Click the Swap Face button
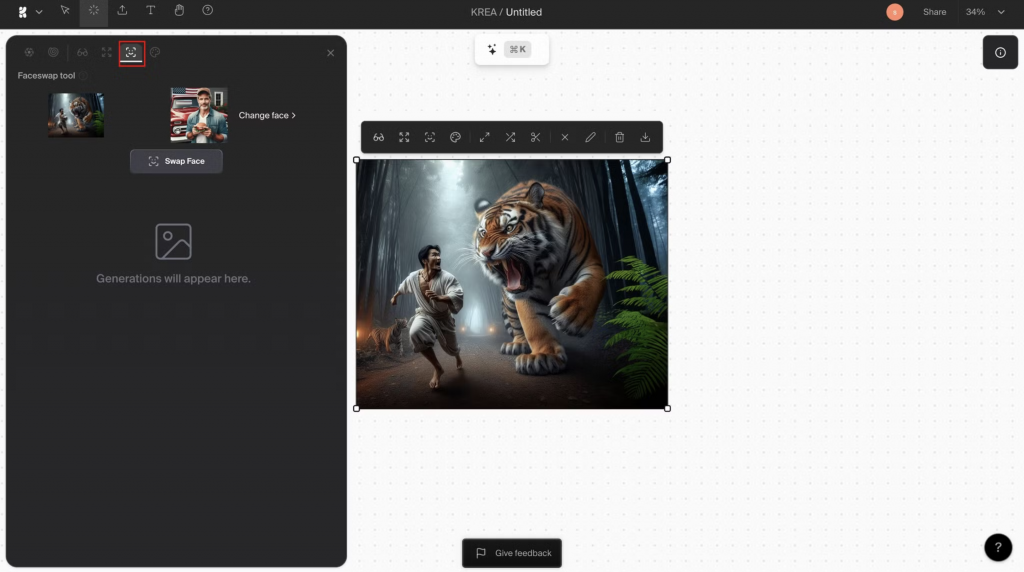This screenshot has width=1024, height=572. tap(176, 161)
